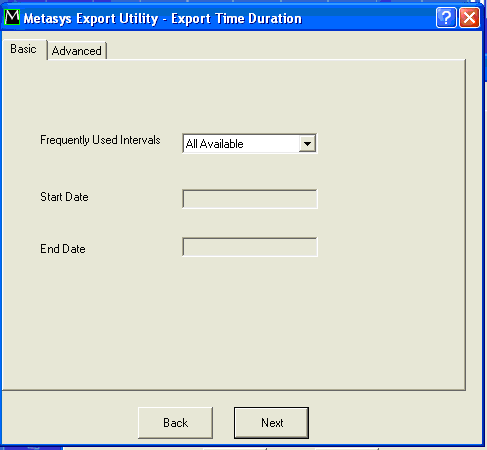The height and width of the screenshot is (450, 487).
Task: Click the Start Date label
Action: point(64,197)
